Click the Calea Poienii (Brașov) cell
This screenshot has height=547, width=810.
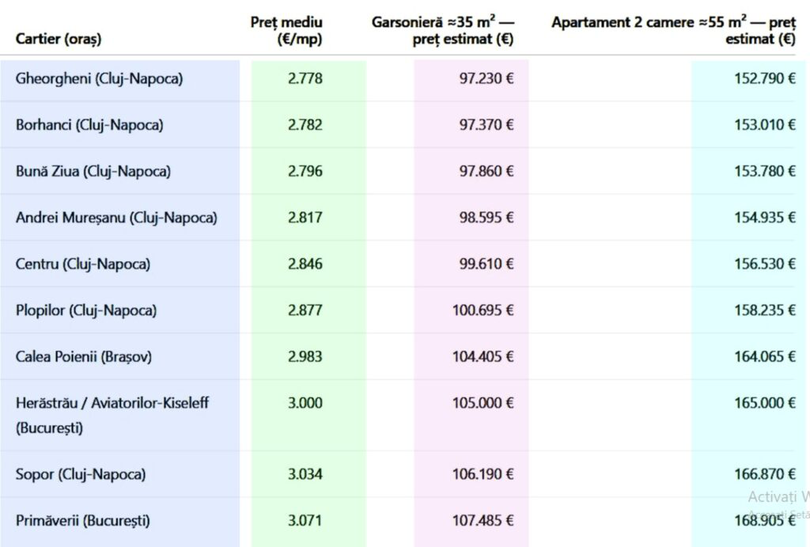coord(84,356)
